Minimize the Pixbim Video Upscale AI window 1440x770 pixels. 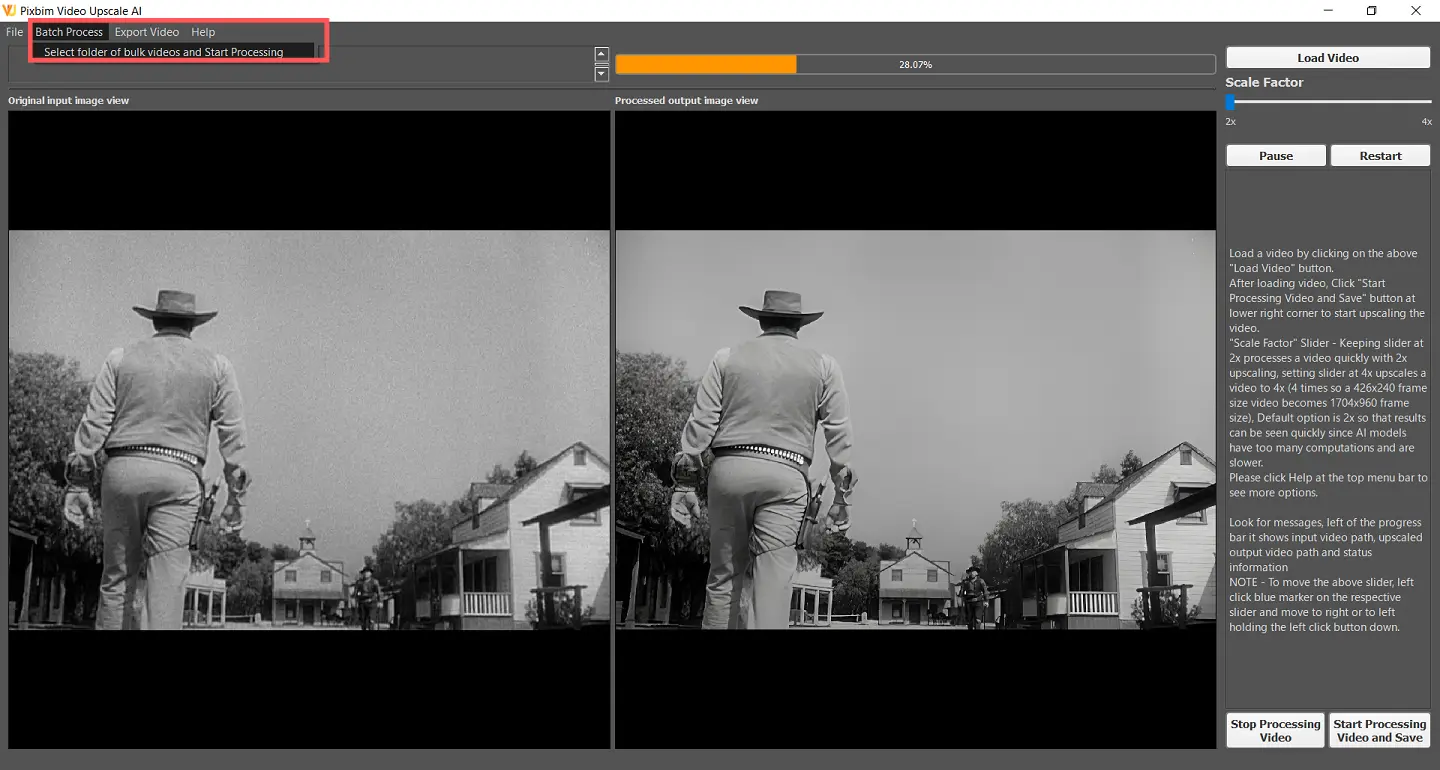click(1328, 10)
